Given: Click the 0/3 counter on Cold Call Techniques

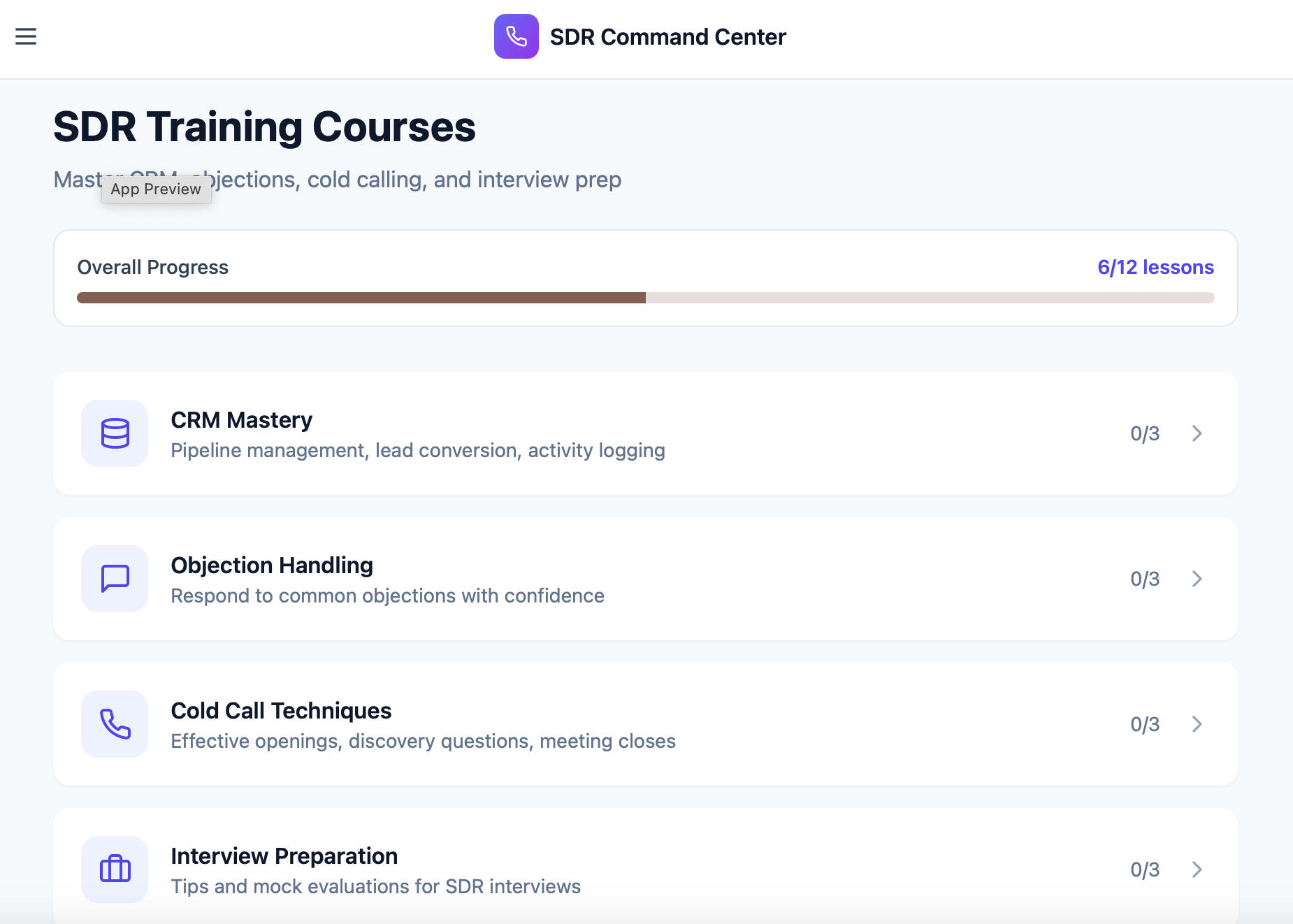Looking at the screenshot, I should click(1145, 724).
